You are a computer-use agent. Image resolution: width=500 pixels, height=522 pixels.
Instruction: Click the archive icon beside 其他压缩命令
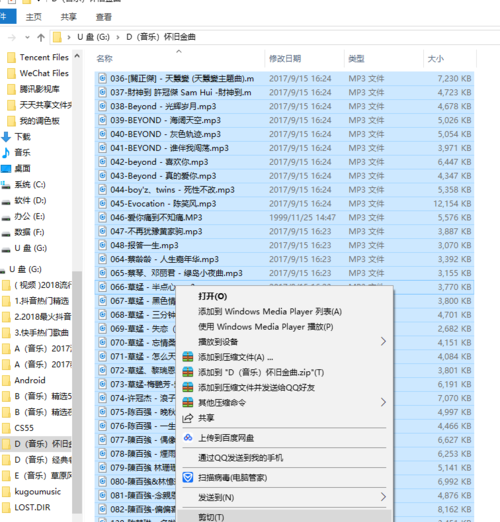188,403
